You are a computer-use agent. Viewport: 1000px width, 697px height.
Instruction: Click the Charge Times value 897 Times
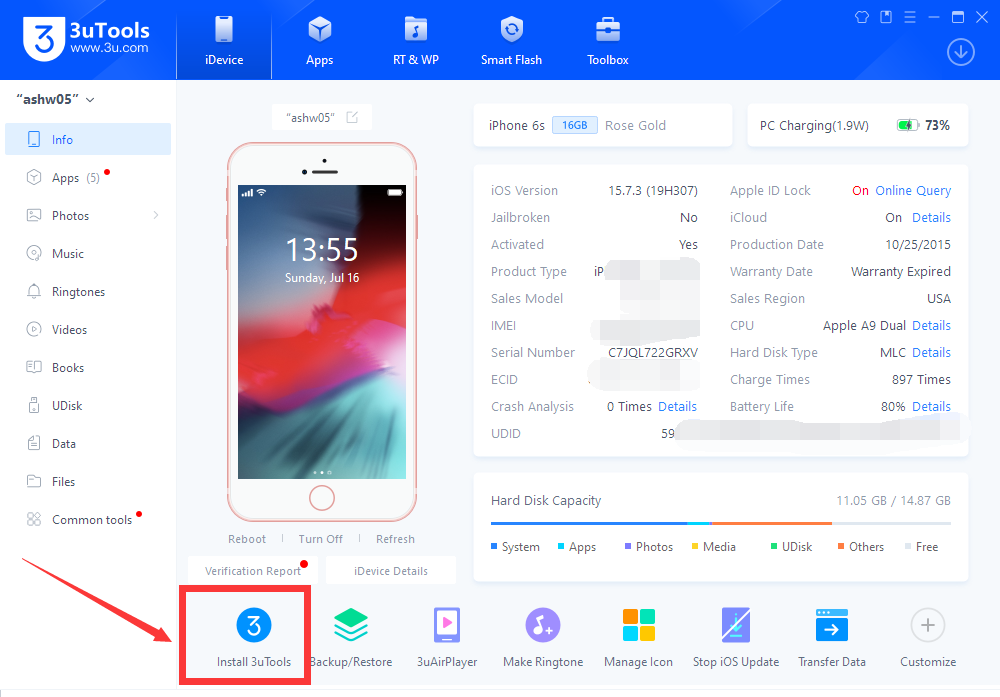(921, 380)
